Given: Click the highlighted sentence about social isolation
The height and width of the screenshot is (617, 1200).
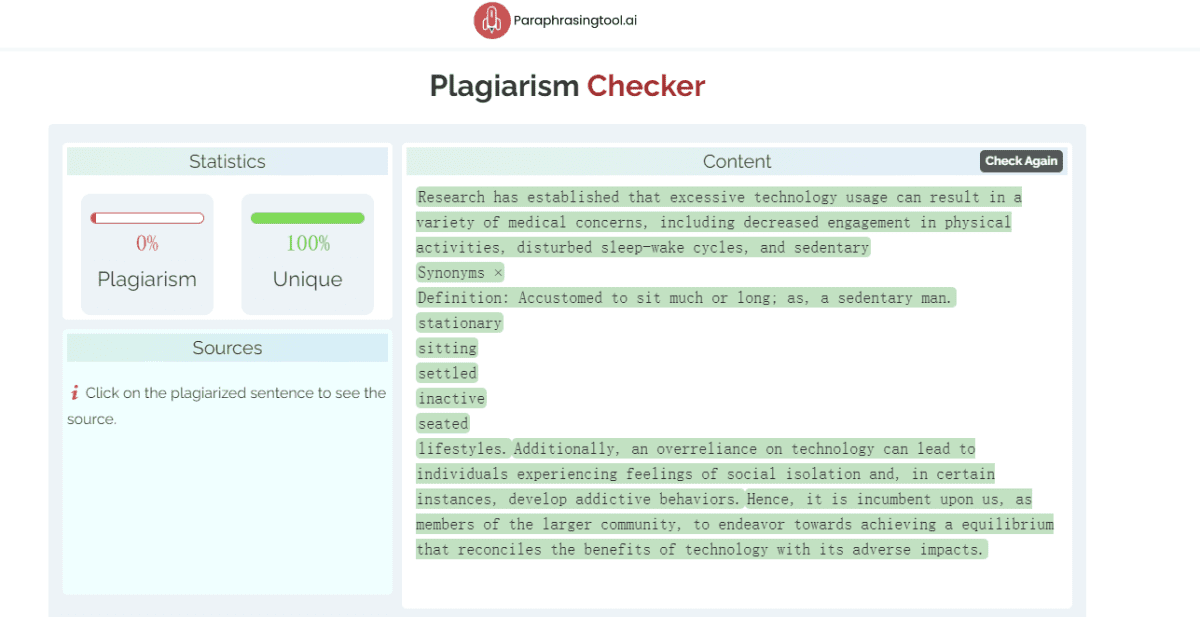Looking at the screenshot, I should tap(700, 473).
